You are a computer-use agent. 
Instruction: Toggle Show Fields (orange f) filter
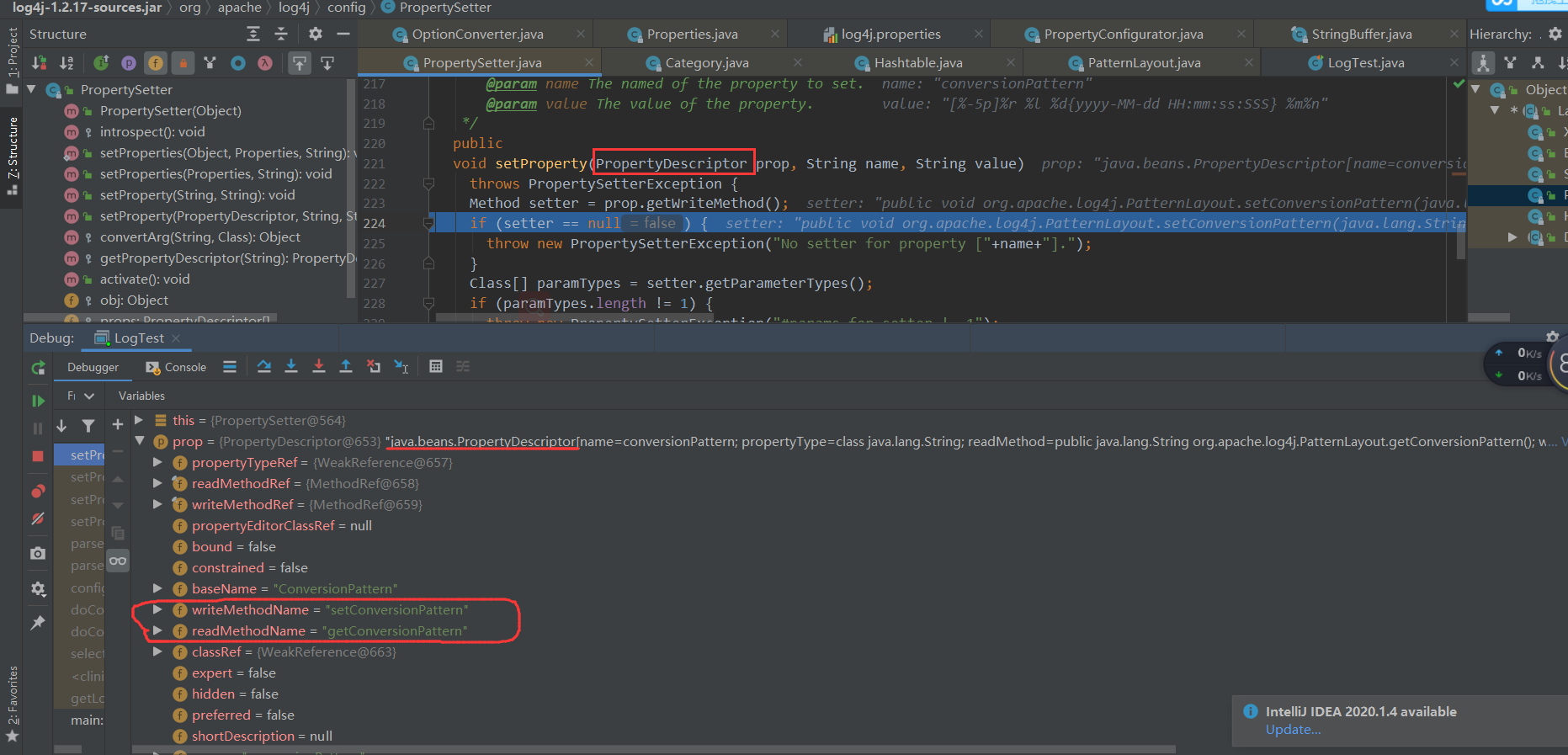156,62
